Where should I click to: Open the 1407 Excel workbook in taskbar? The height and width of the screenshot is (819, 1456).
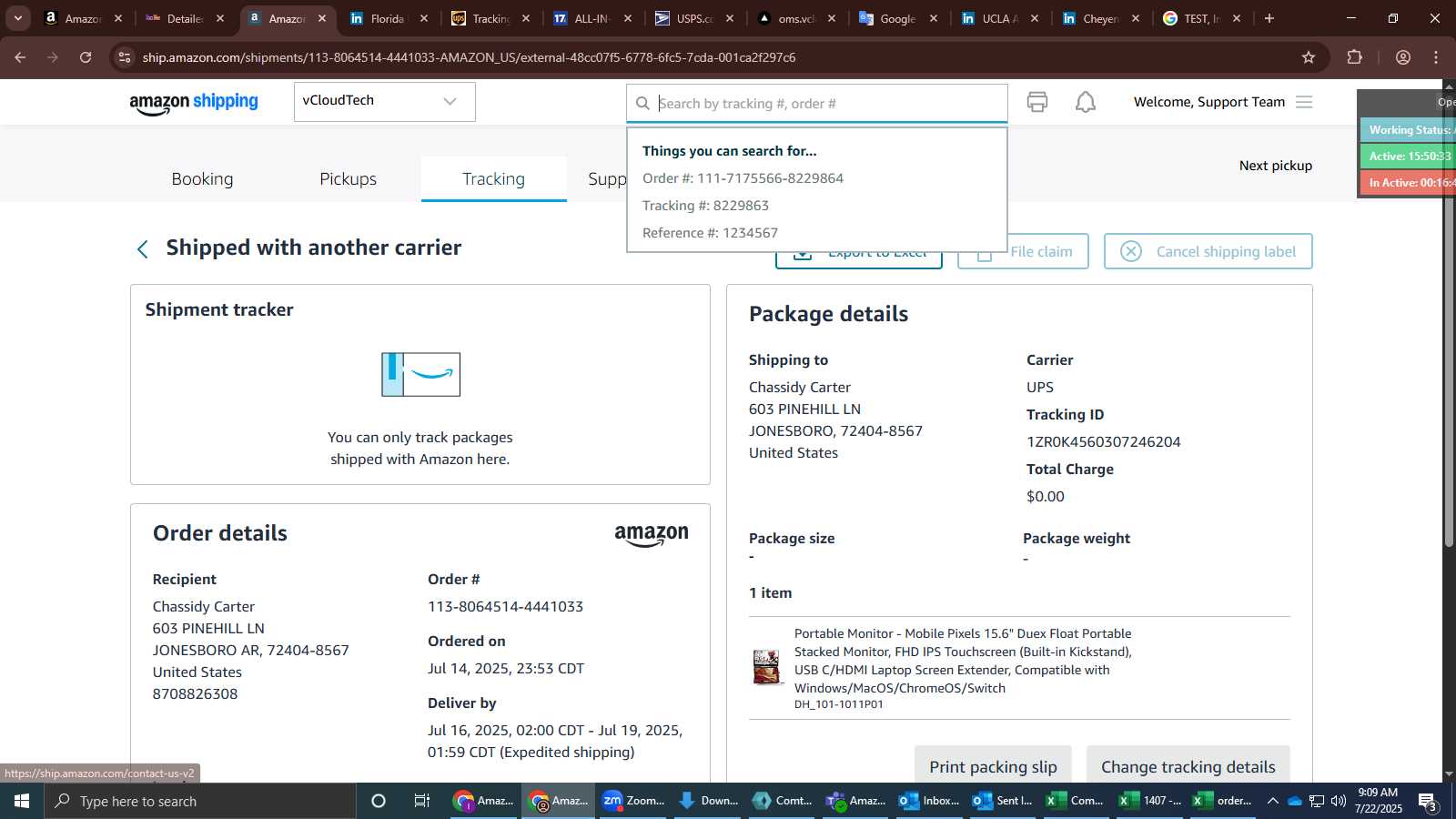click(1151, 801)
